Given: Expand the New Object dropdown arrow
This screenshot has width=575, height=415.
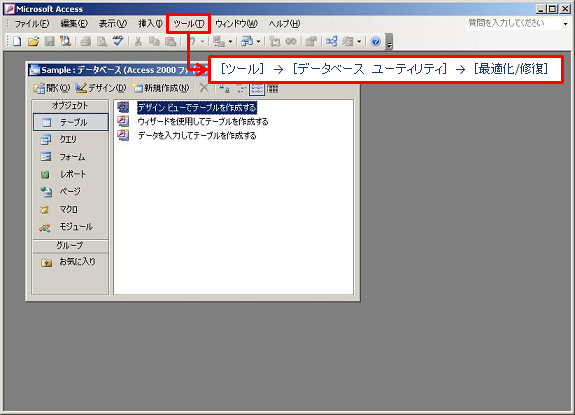Looking at the screenshot, I should [x=359, y=42].
